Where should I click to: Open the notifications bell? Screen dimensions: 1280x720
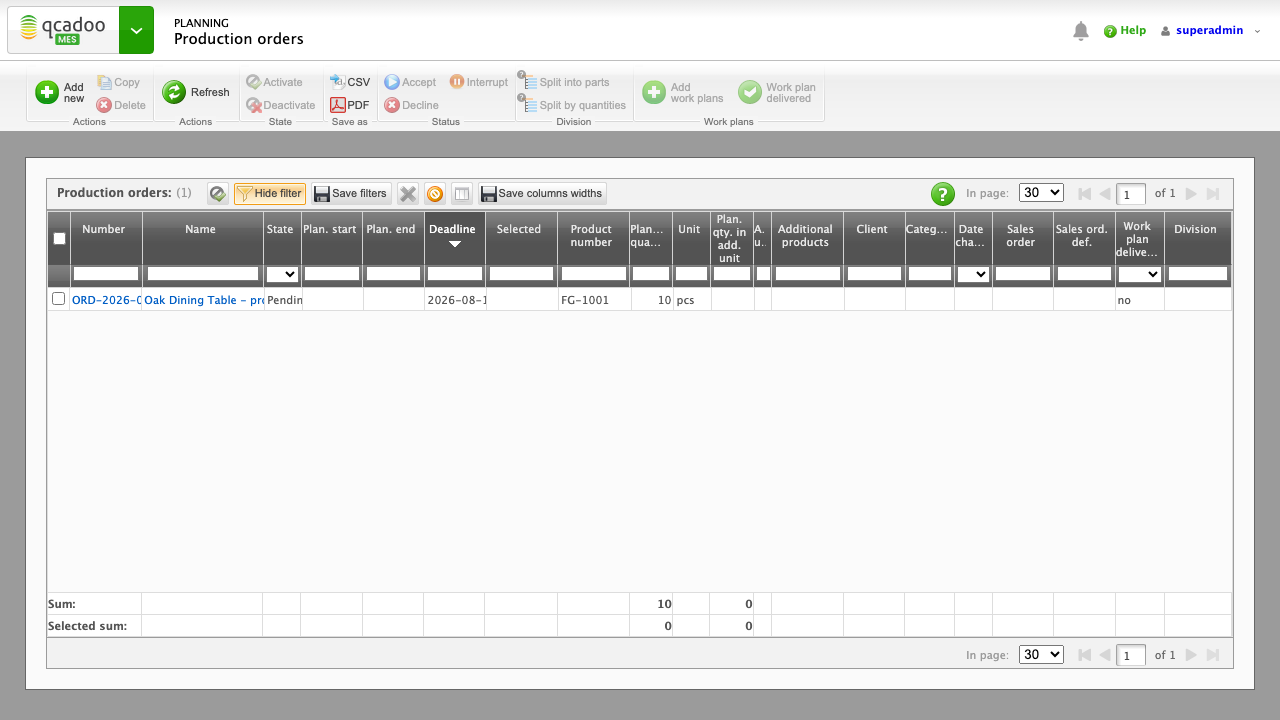(x=1081, y=31)
